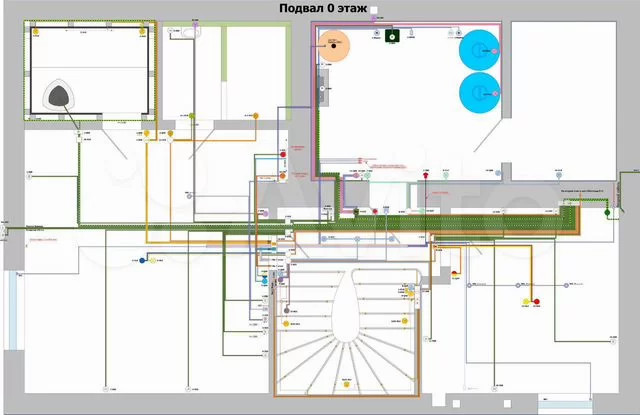
Task: Click the red dot beside the yellow dot pair
Action: click(x=537, y=302)
